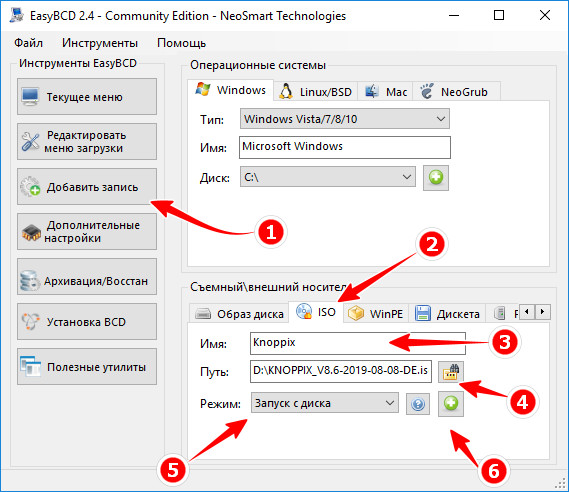The width and height of the screenshot is (569, 492).
Task: Click blue help icon next to Режим
Action: click(x=418, y=403)
